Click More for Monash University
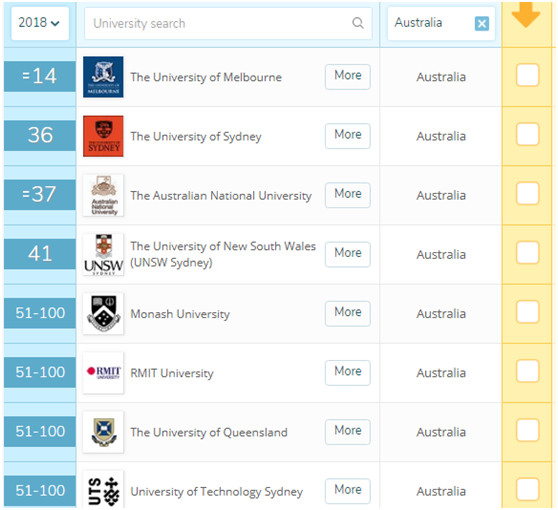 pos(348,314)
